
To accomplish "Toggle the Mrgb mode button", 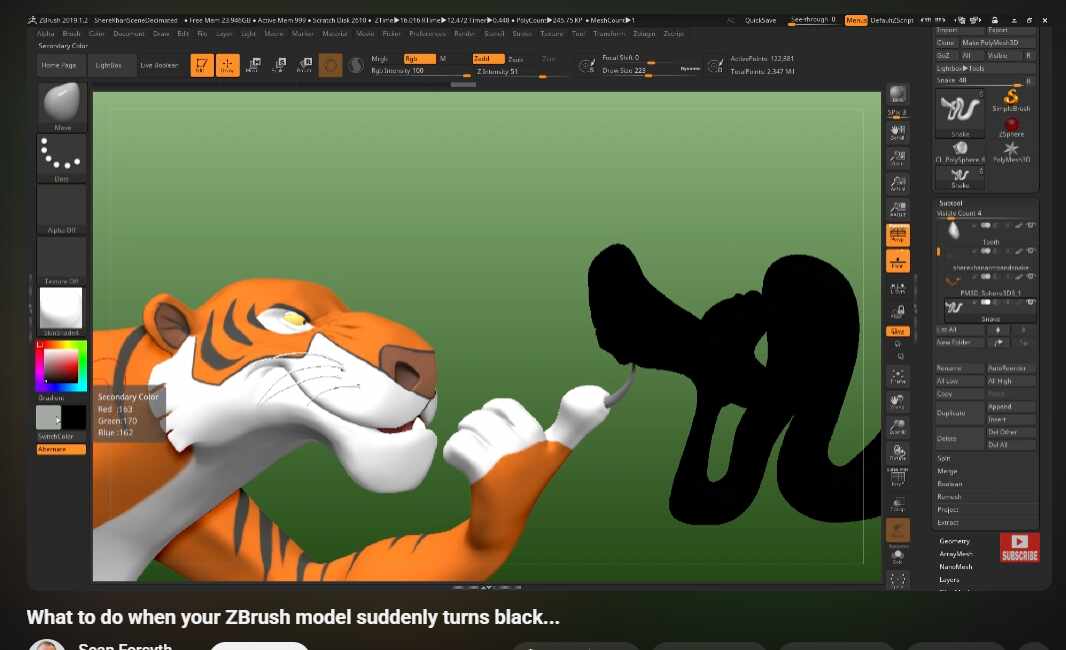I will tap(379, 59).
